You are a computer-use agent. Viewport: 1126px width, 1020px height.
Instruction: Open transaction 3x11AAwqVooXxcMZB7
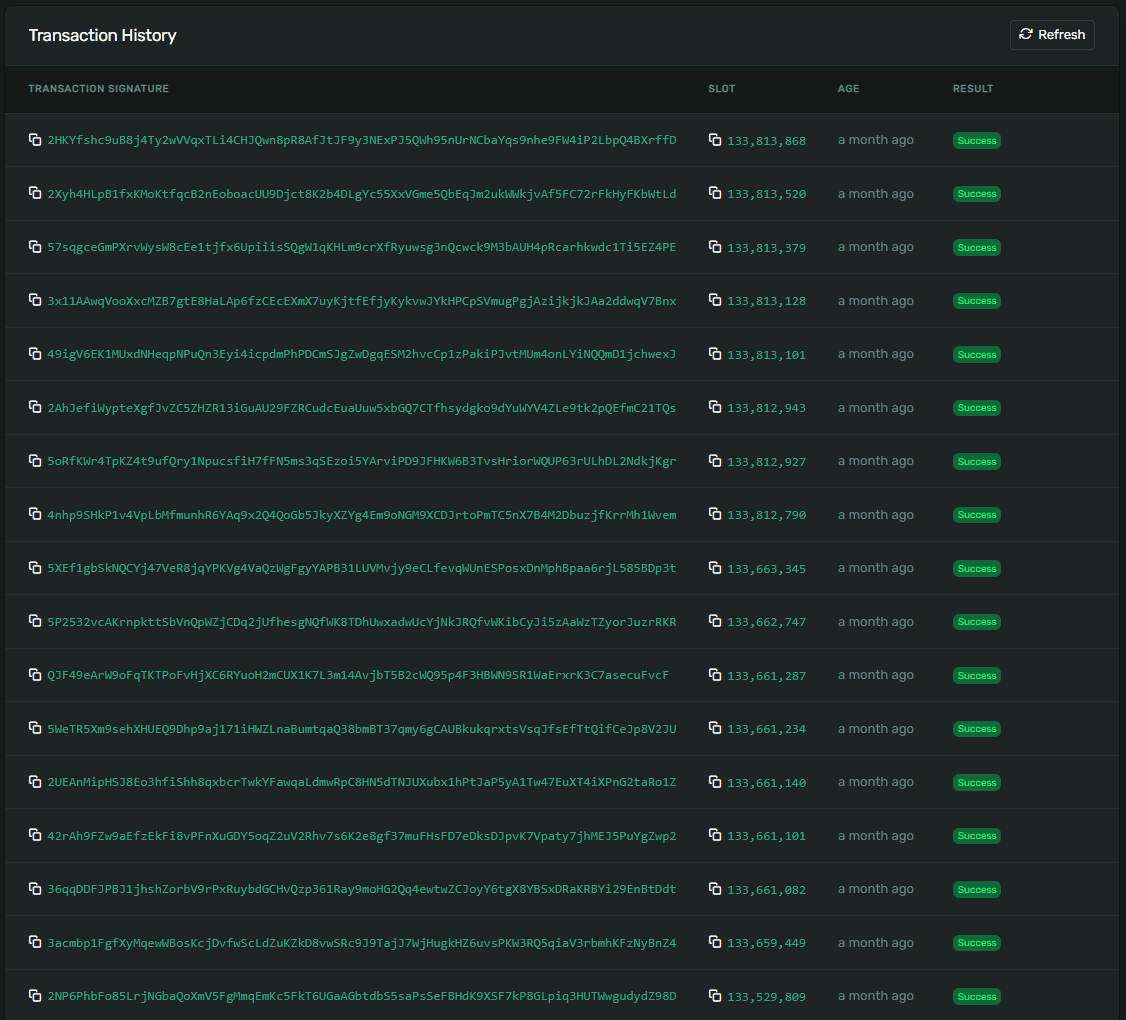(362, 301)
